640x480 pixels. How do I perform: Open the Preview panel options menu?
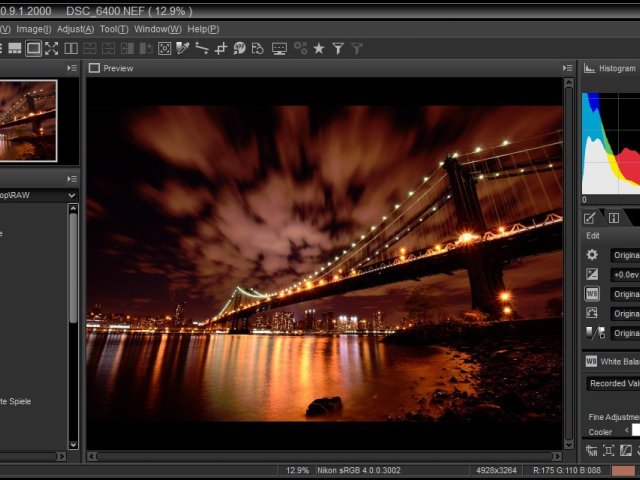point(567,68)
